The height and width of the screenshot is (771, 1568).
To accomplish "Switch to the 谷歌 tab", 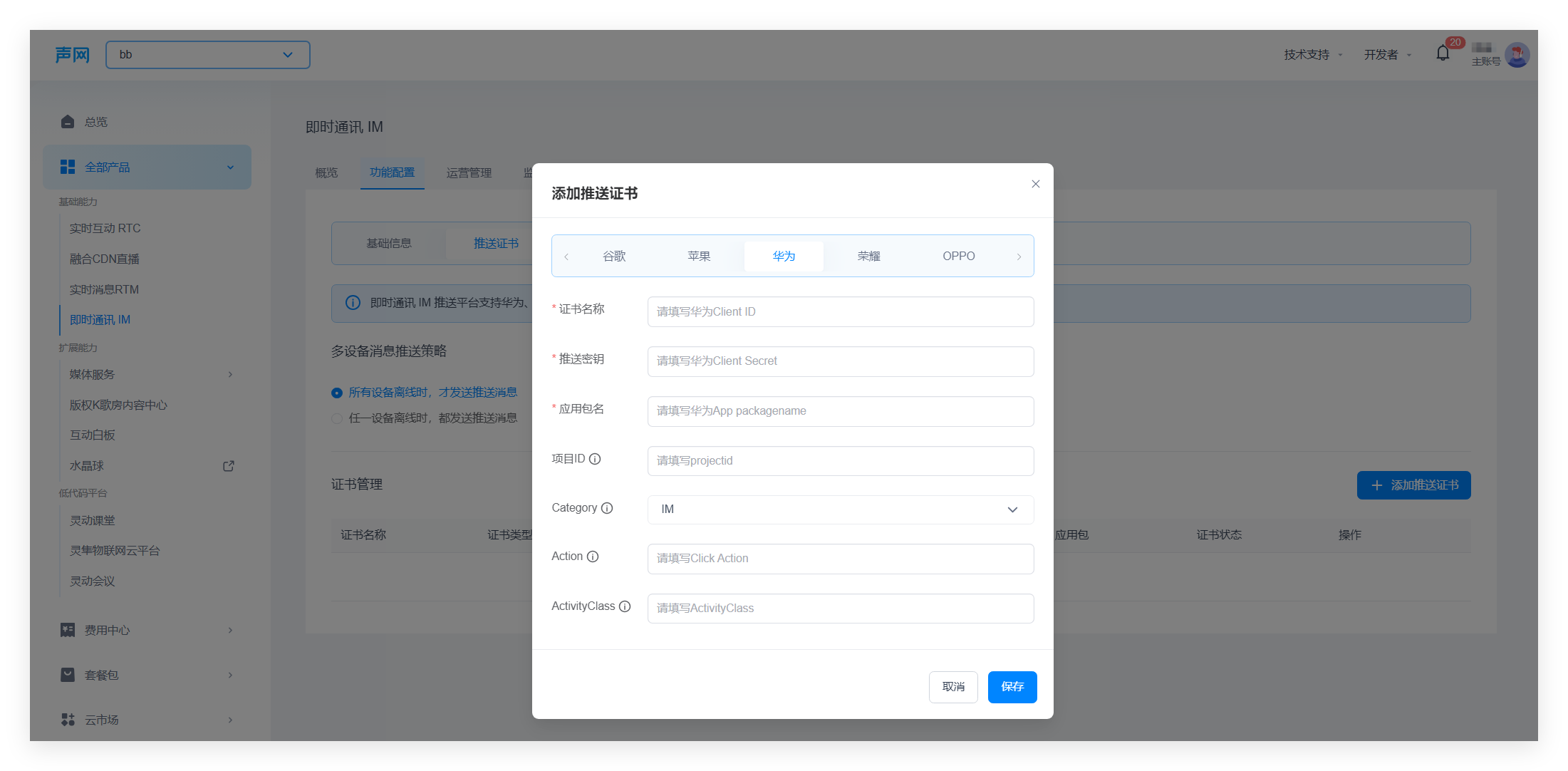I will [614, 256].
